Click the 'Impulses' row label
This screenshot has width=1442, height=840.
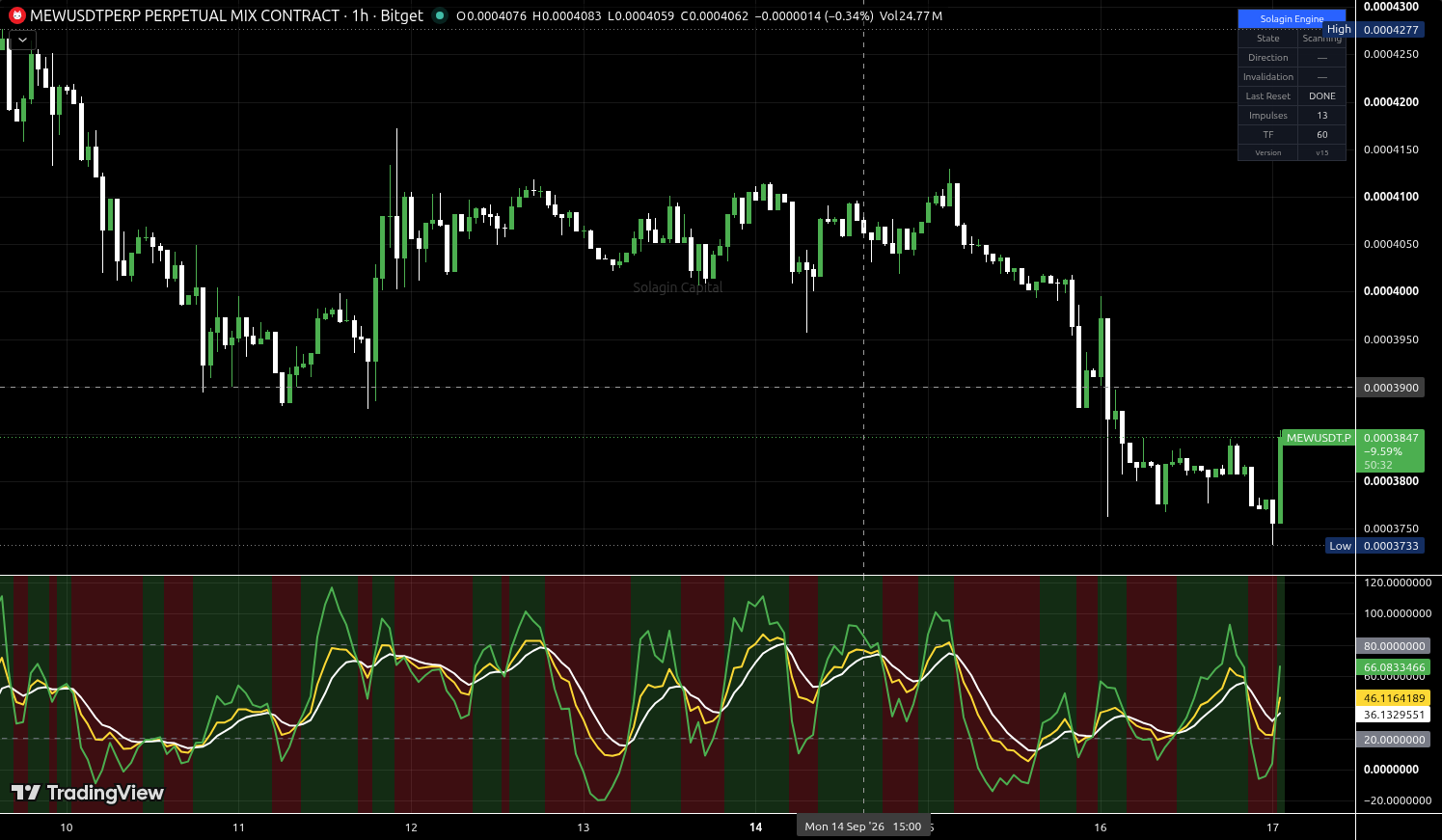click(x=1268, y=116)
